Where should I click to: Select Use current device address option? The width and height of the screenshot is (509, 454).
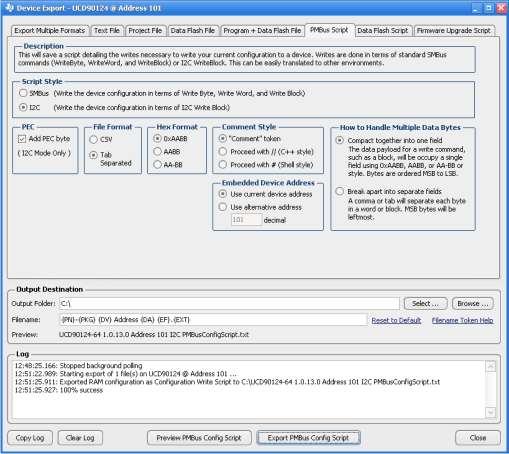pyautogui.click(x=223, y=194)
